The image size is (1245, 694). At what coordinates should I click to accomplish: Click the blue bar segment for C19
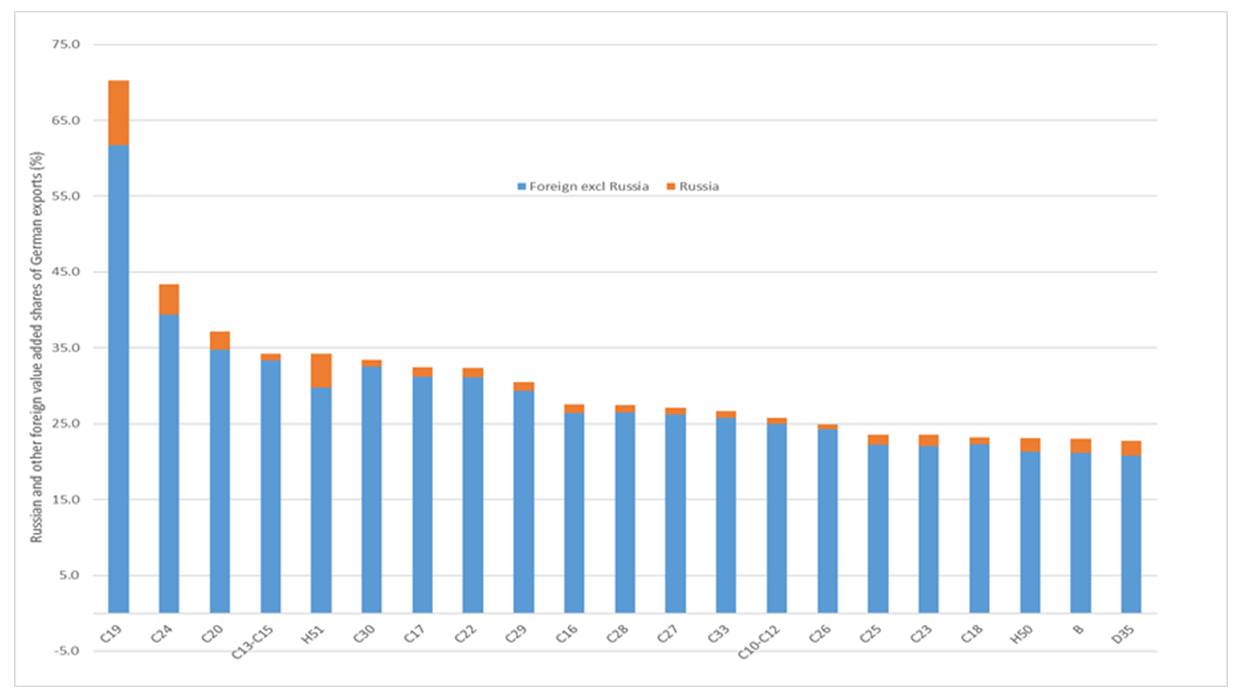(119, 379)
